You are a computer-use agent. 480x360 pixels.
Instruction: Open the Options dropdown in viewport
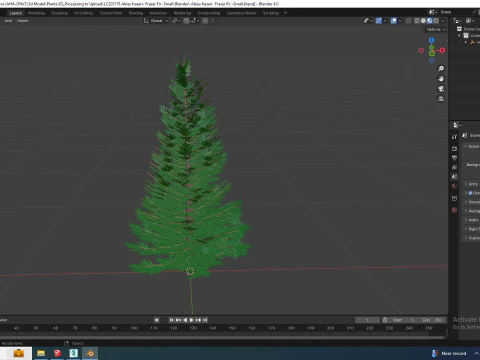[436, 30]
